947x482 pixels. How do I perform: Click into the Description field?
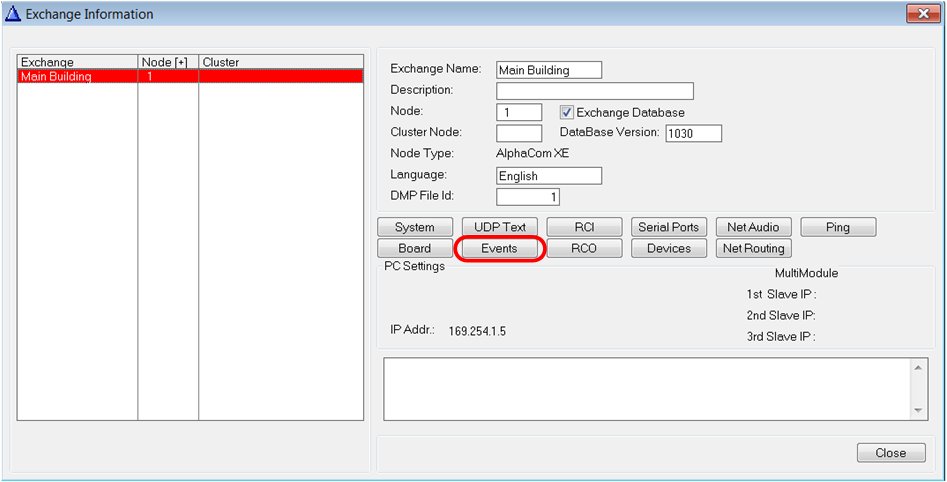tap(595, 91)
